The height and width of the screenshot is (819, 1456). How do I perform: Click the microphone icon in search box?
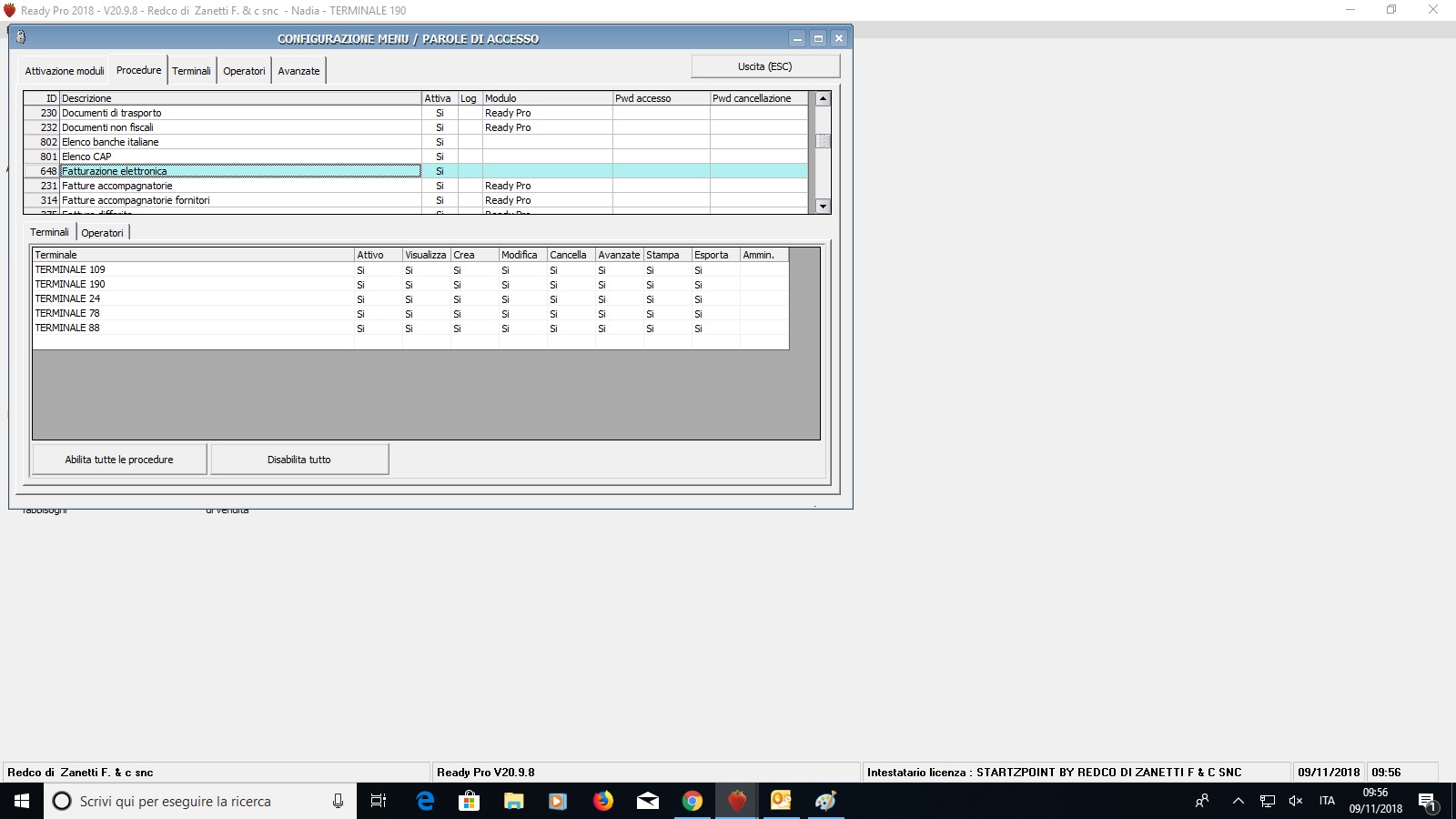tap(338, 801)
